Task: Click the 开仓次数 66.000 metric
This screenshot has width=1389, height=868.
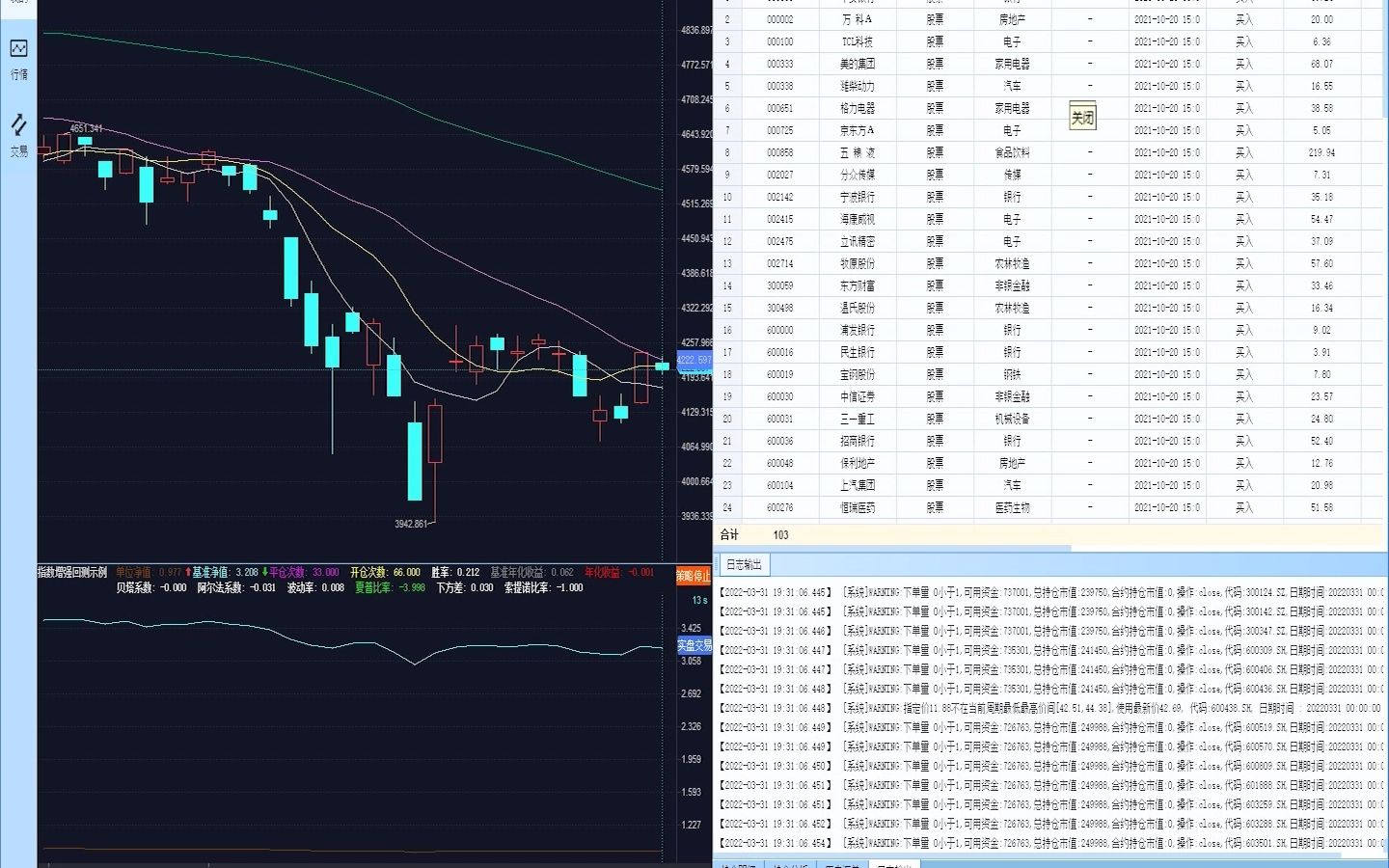Action: (385, 572)
